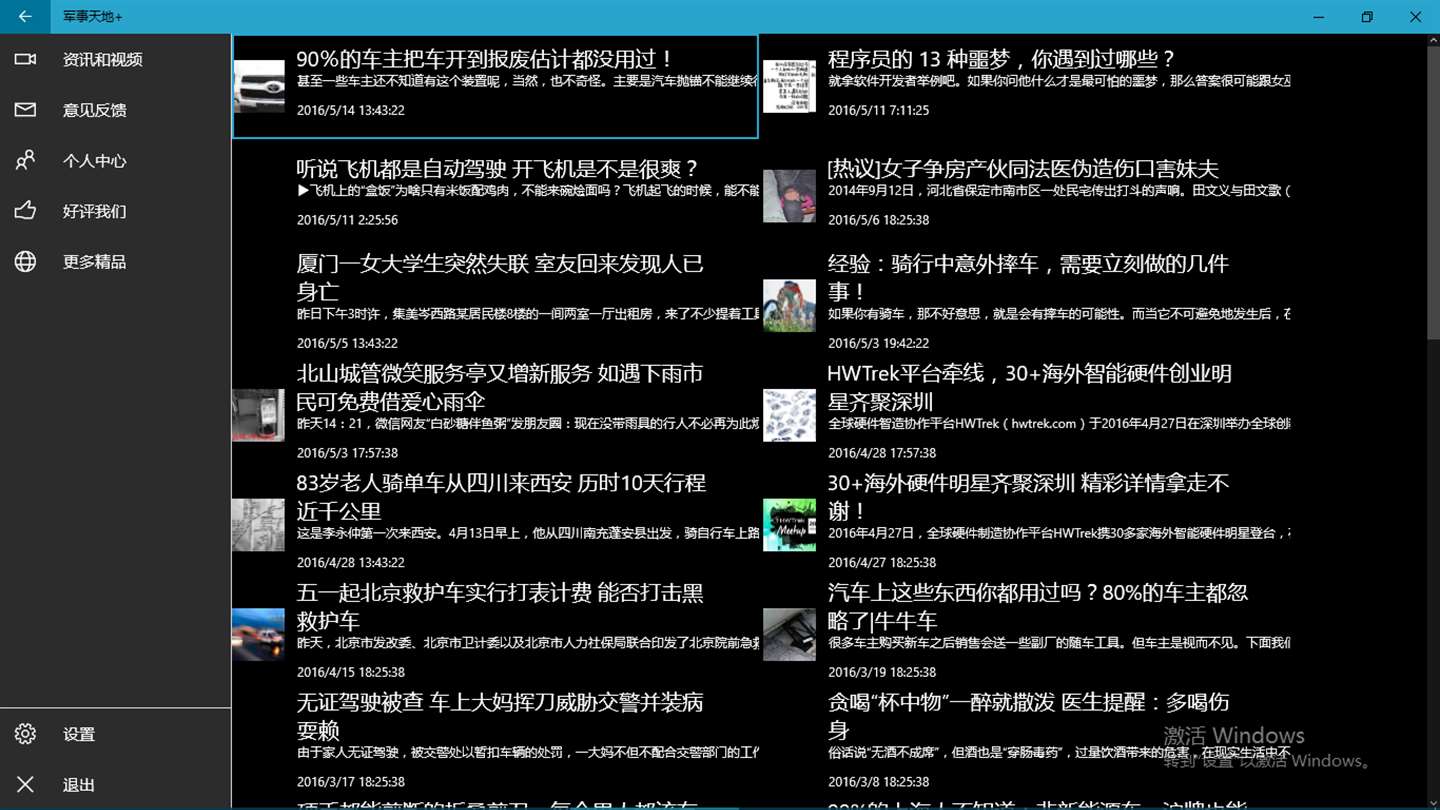
Task: Click the timestamp 2016/5/14 13:43:22
Action: 351,110
